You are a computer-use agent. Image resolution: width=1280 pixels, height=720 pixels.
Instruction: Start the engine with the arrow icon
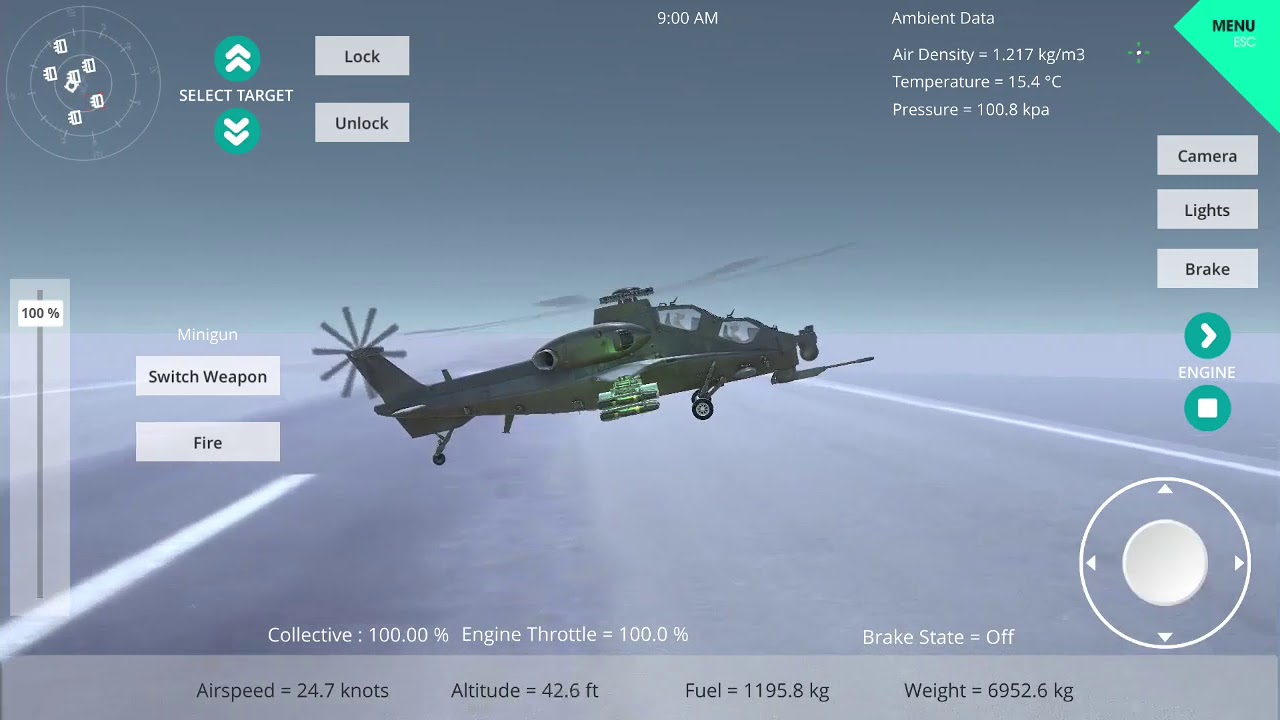tap(1207, 336)
